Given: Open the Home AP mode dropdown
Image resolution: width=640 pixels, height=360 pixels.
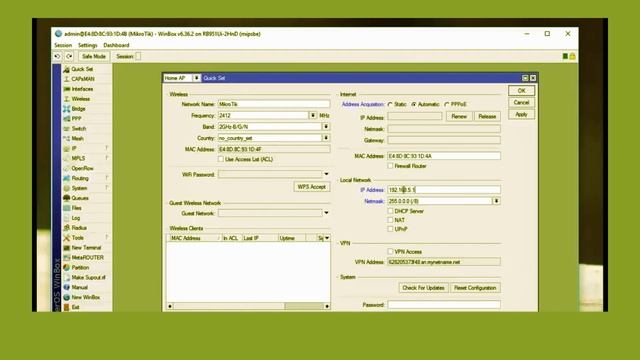Looking at the screenshot, I should (196, 78).
